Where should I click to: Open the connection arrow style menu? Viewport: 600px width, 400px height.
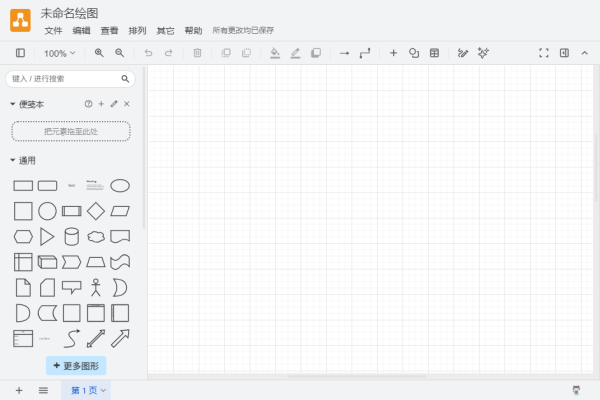(x=344, y=53)
